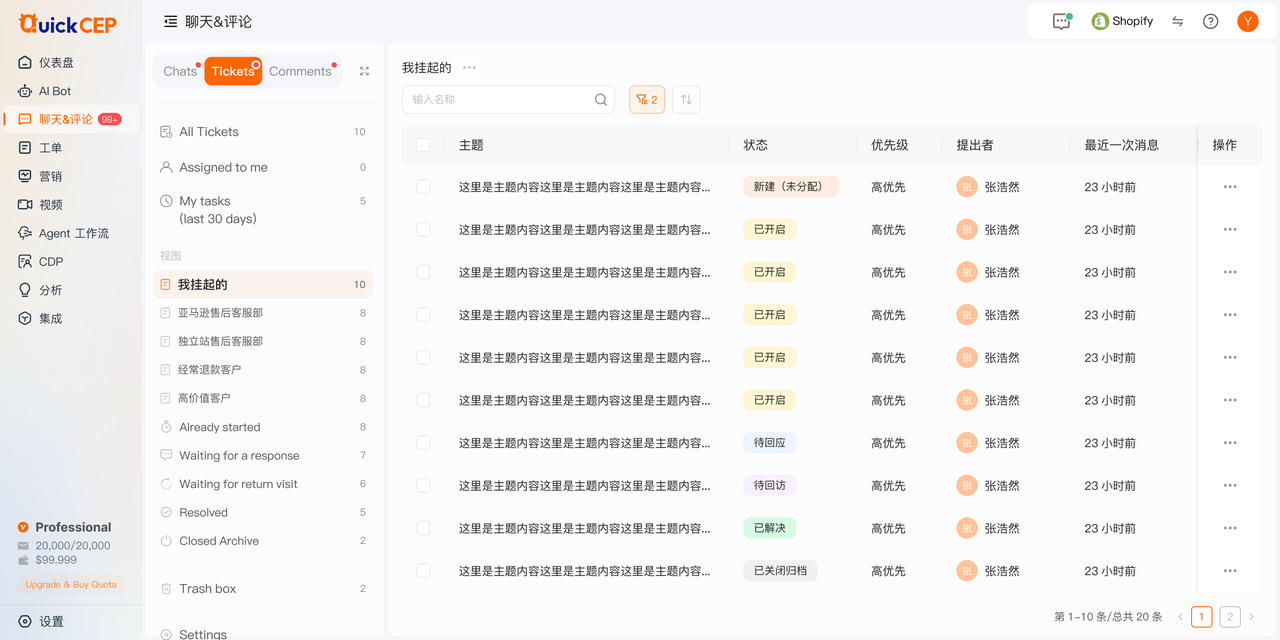Image resolution: width=1280 pixels, height=640 pixels.
Task: Click the sort order icon button
Action: point(686,99)
